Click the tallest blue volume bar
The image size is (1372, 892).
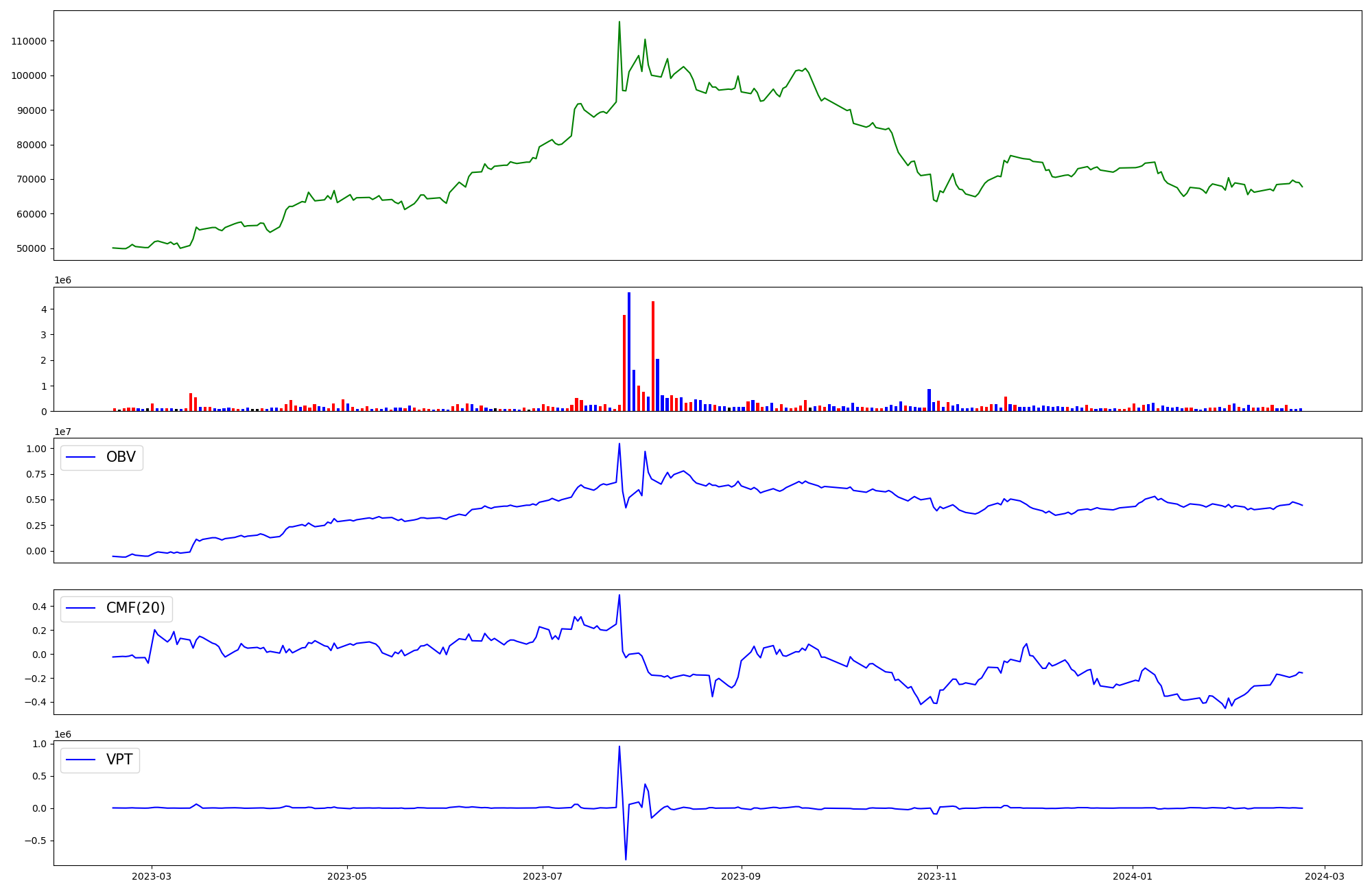629,350
